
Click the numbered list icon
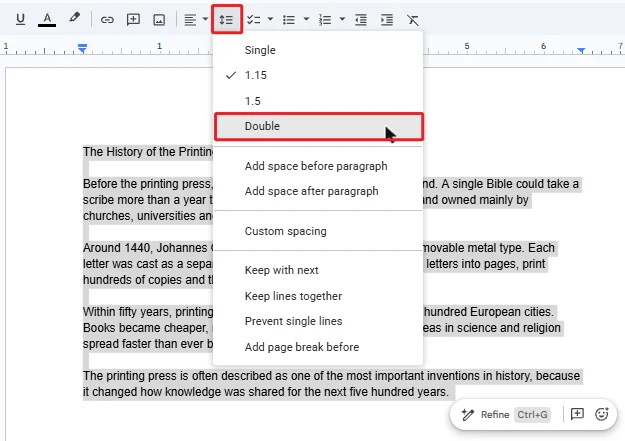click(325, 20)
